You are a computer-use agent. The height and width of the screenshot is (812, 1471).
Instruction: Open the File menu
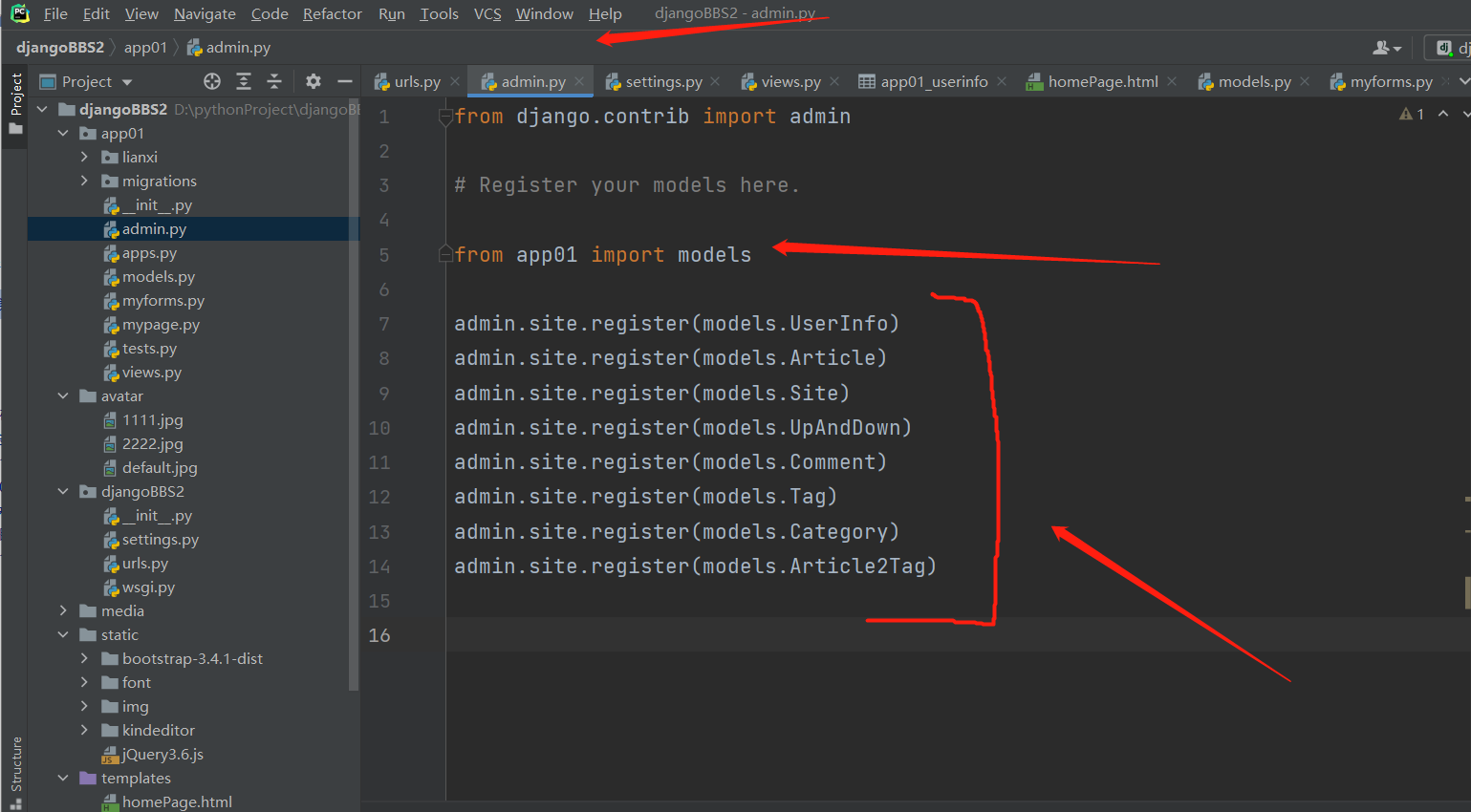tap(55, 13)
